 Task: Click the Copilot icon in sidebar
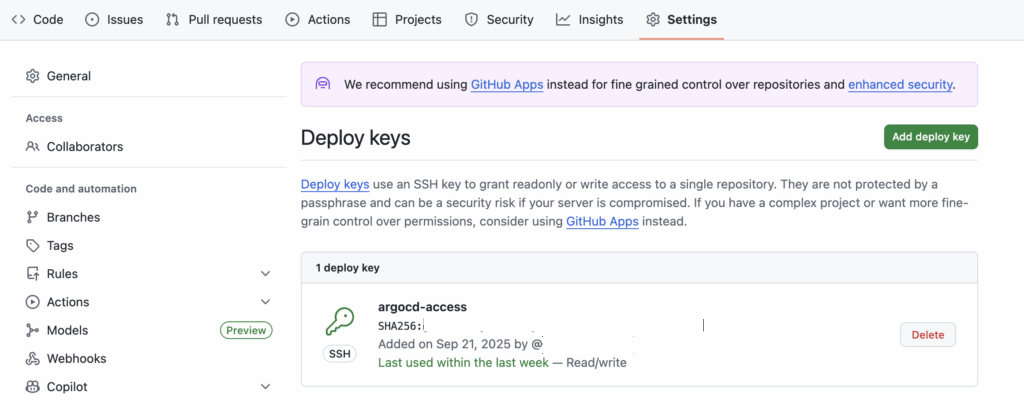(32, 387)
